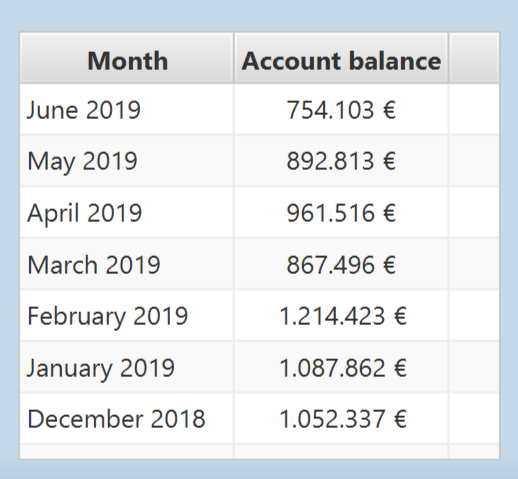Select the June 2019 row
The image size is (518, 479).
click(x=260, y=109)
